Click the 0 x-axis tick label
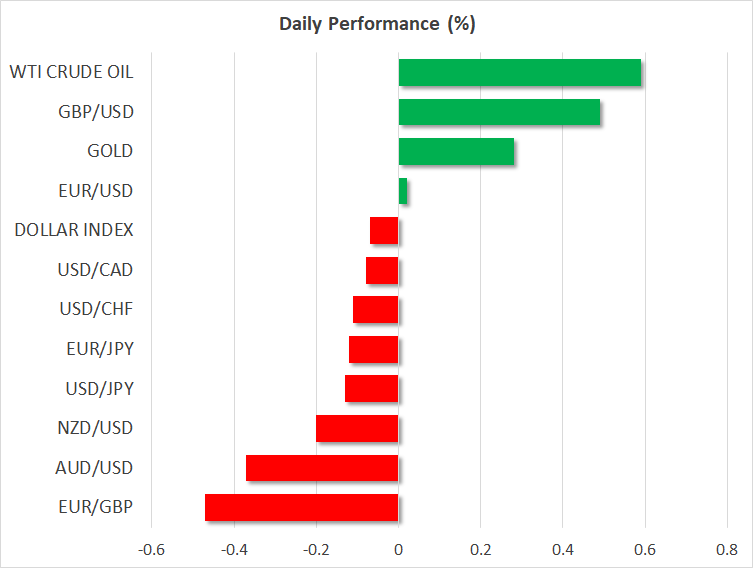The image size is (753, 568). tap(398, 548)
